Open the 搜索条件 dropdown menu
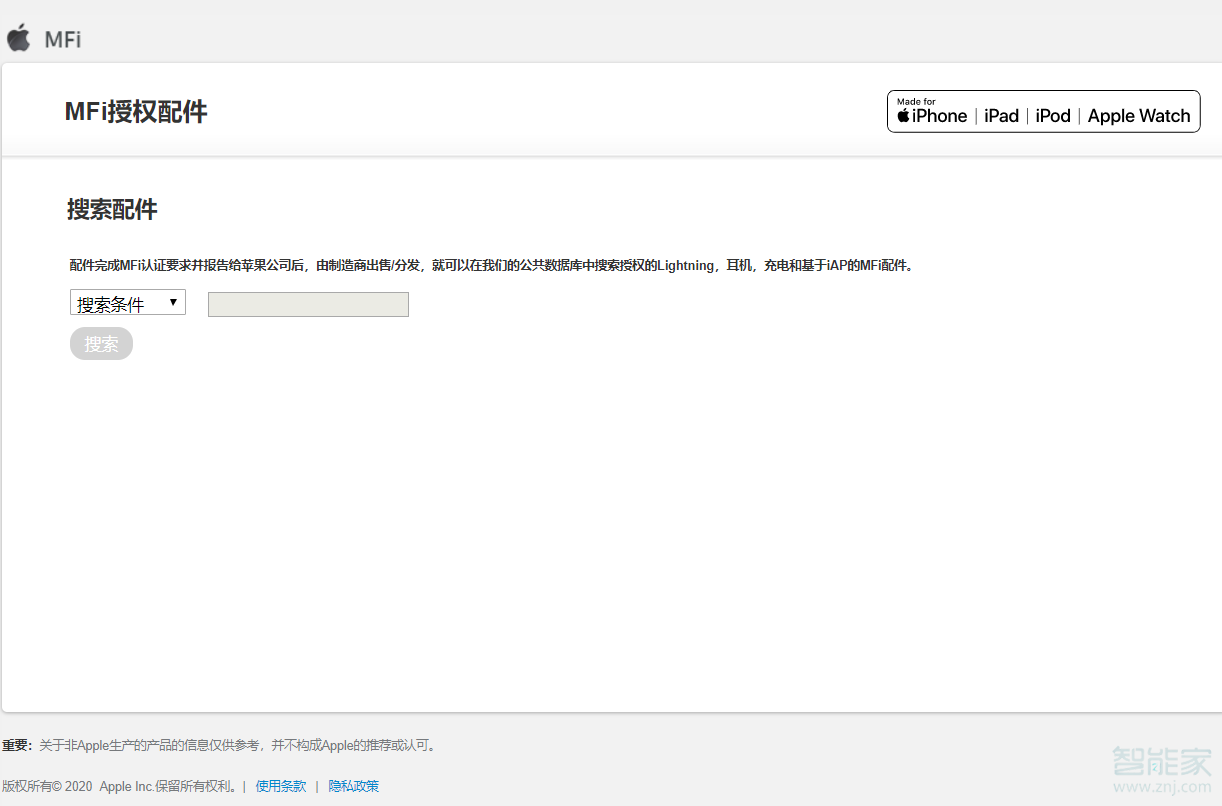Image resolution: width=1222 pixels, height=806 pixels. [x=127, y=303]
